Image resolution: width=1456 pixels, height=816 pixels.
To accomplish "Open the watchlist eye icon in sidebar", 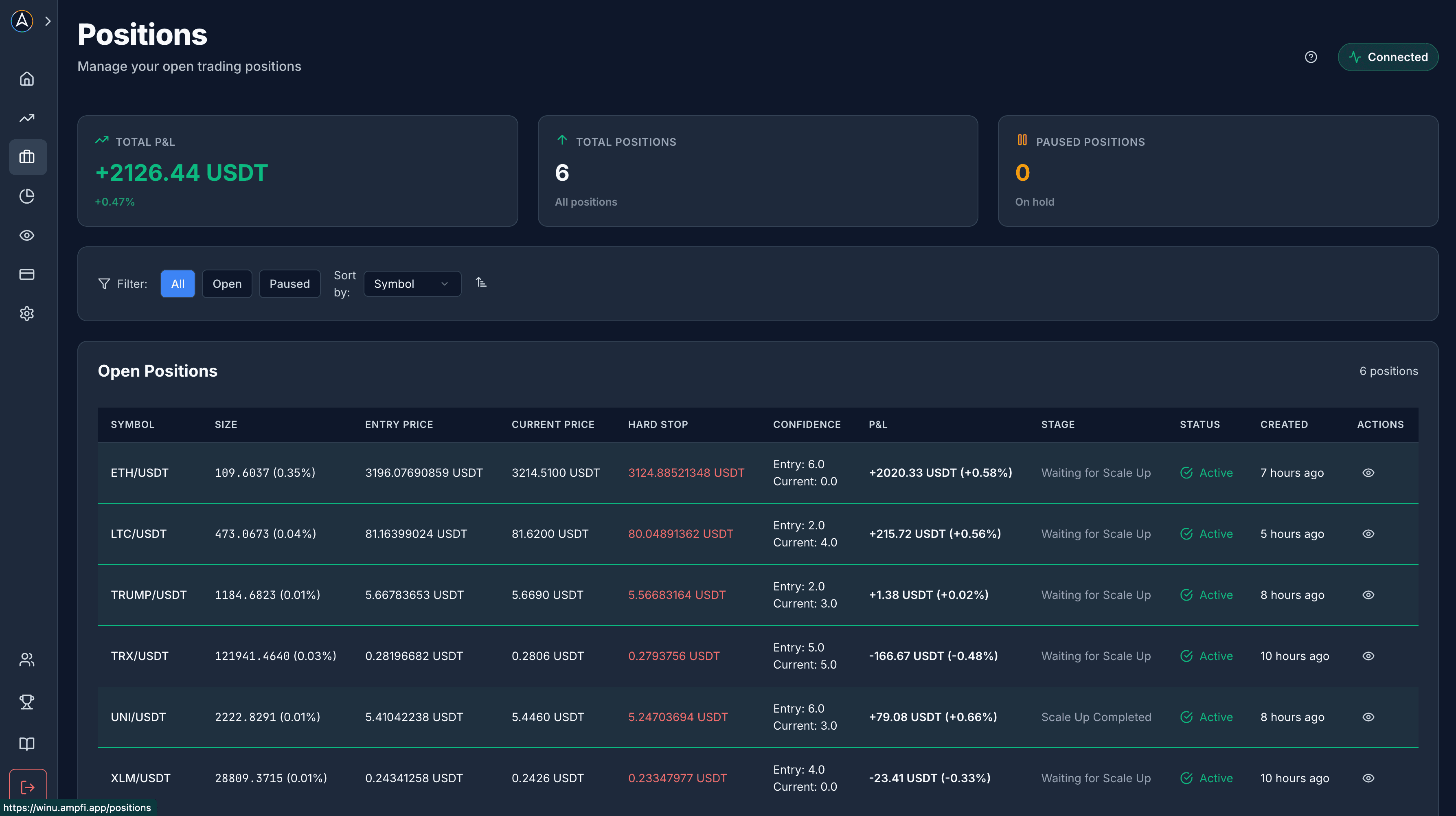I will (27, 236).
